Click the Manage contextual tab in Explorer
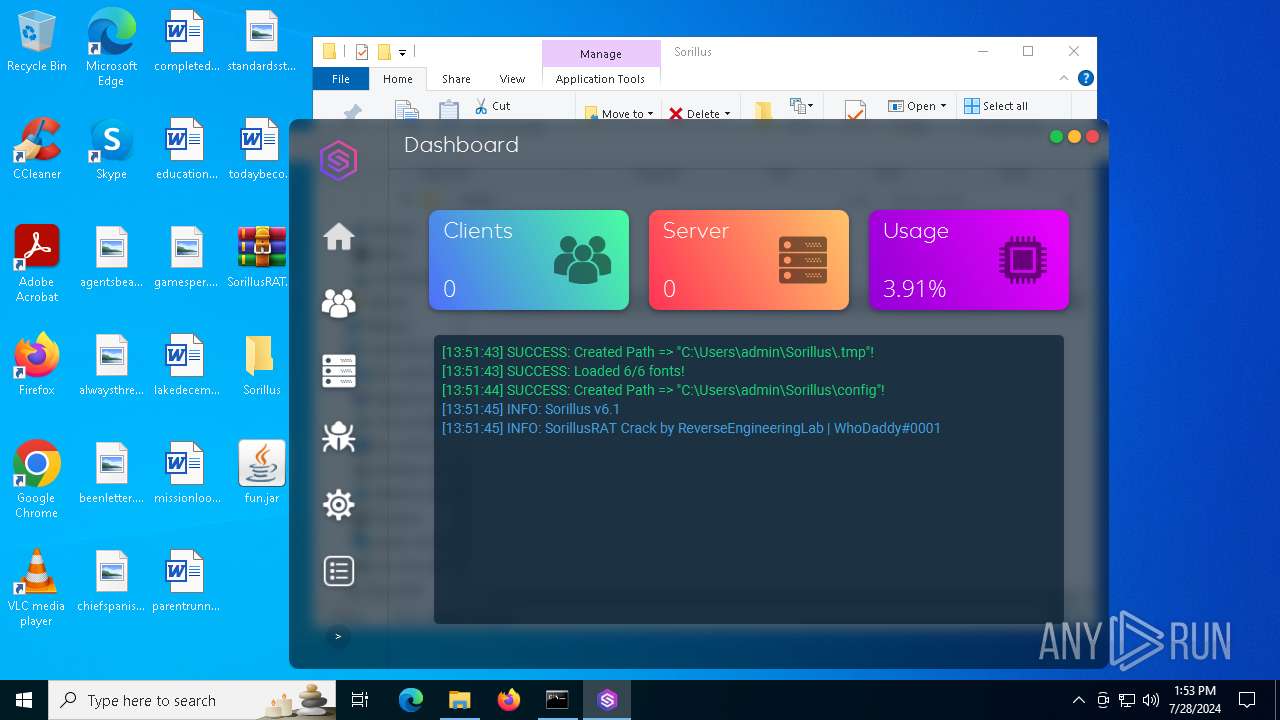 coord(601,54)
